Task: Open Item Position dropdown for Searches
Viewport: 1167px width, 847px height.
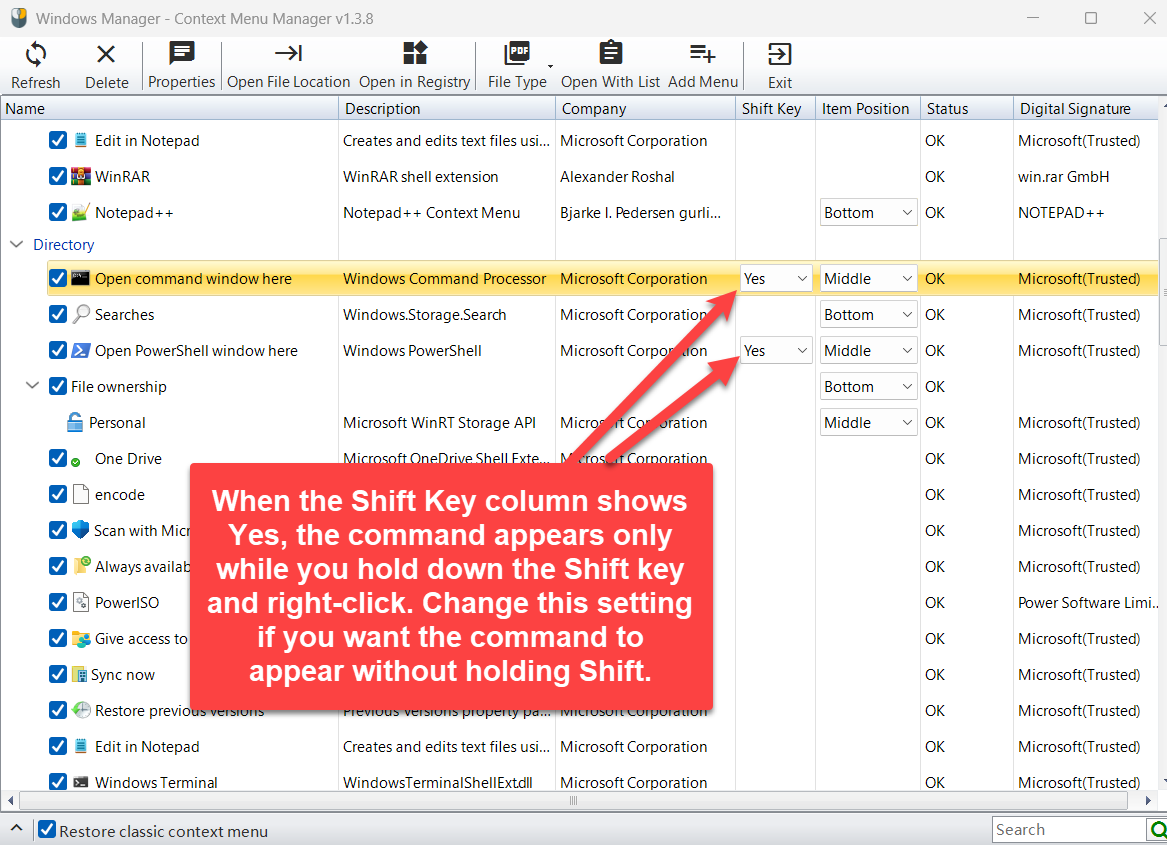Action: coord(869,315)
